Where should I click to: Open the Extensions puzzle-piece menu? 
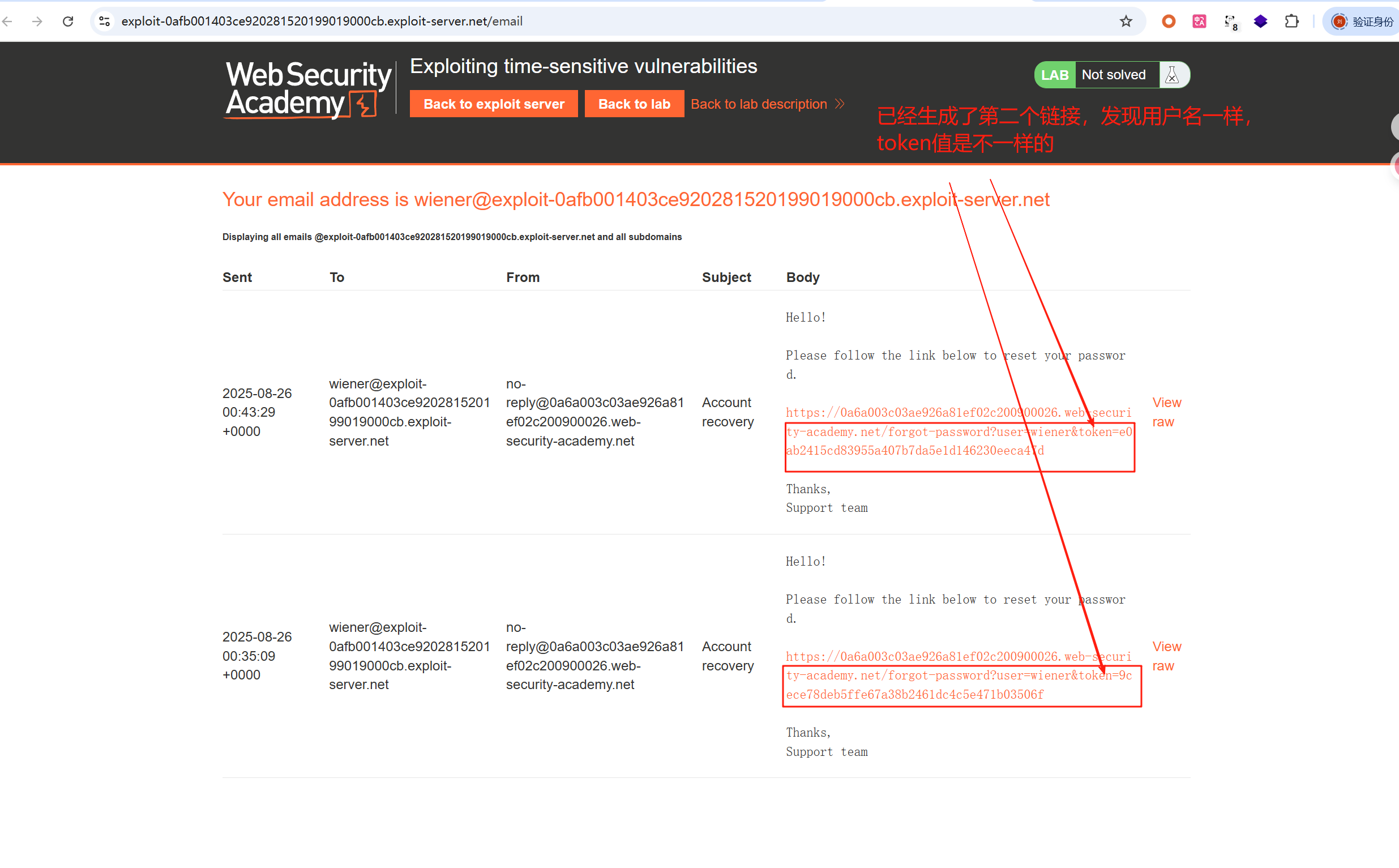(x=1291, y=22)
